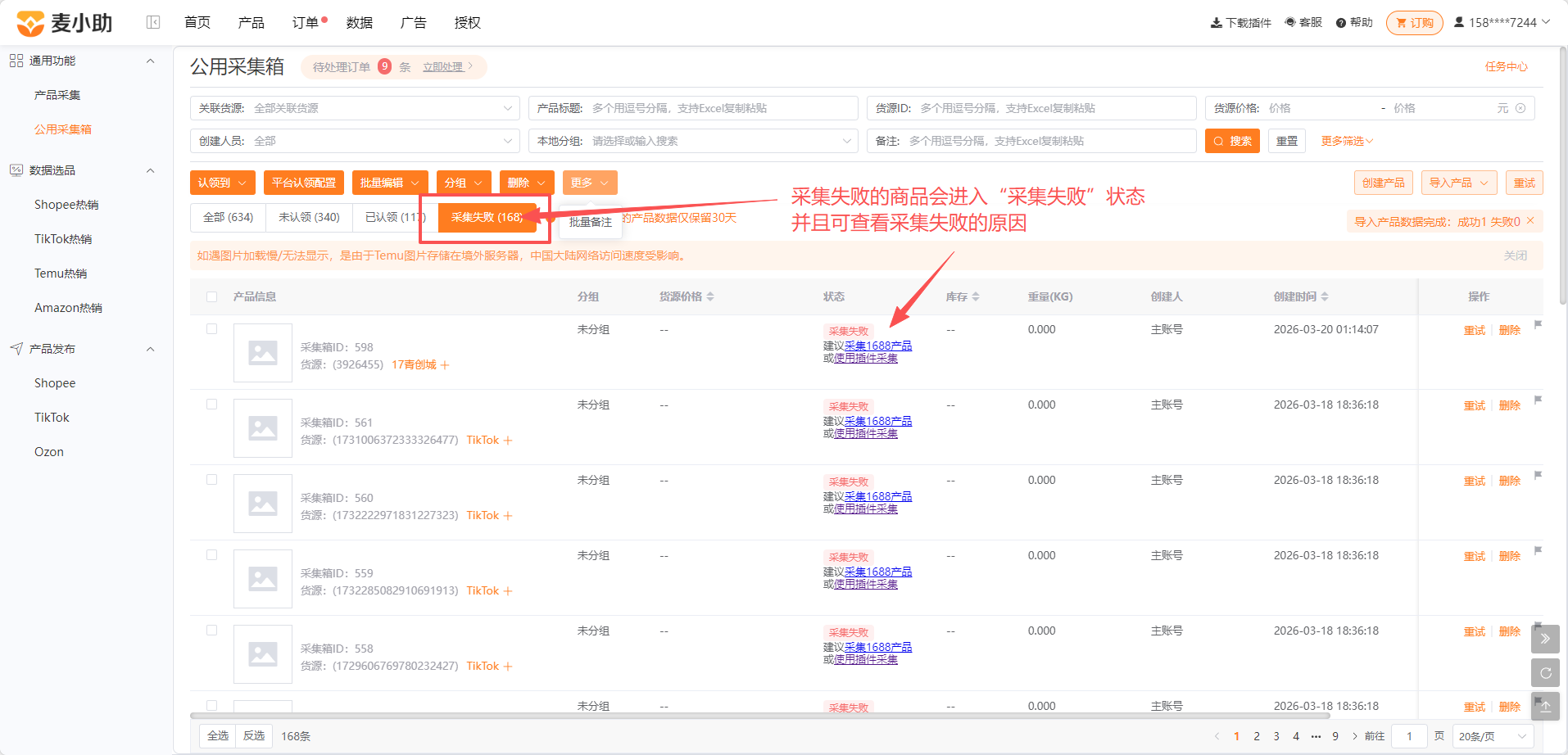Viewport: 1568px width, 755px height.
Task: Toggle the select-all header checkbox
Action: 212,296
